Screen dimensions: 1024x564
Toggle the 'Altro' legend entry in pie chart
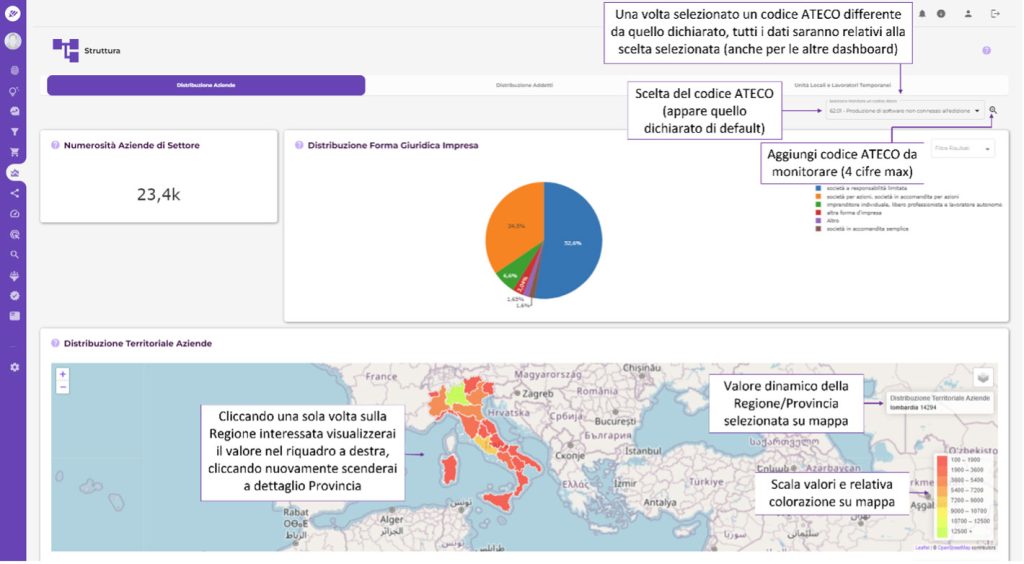(830, 220)
